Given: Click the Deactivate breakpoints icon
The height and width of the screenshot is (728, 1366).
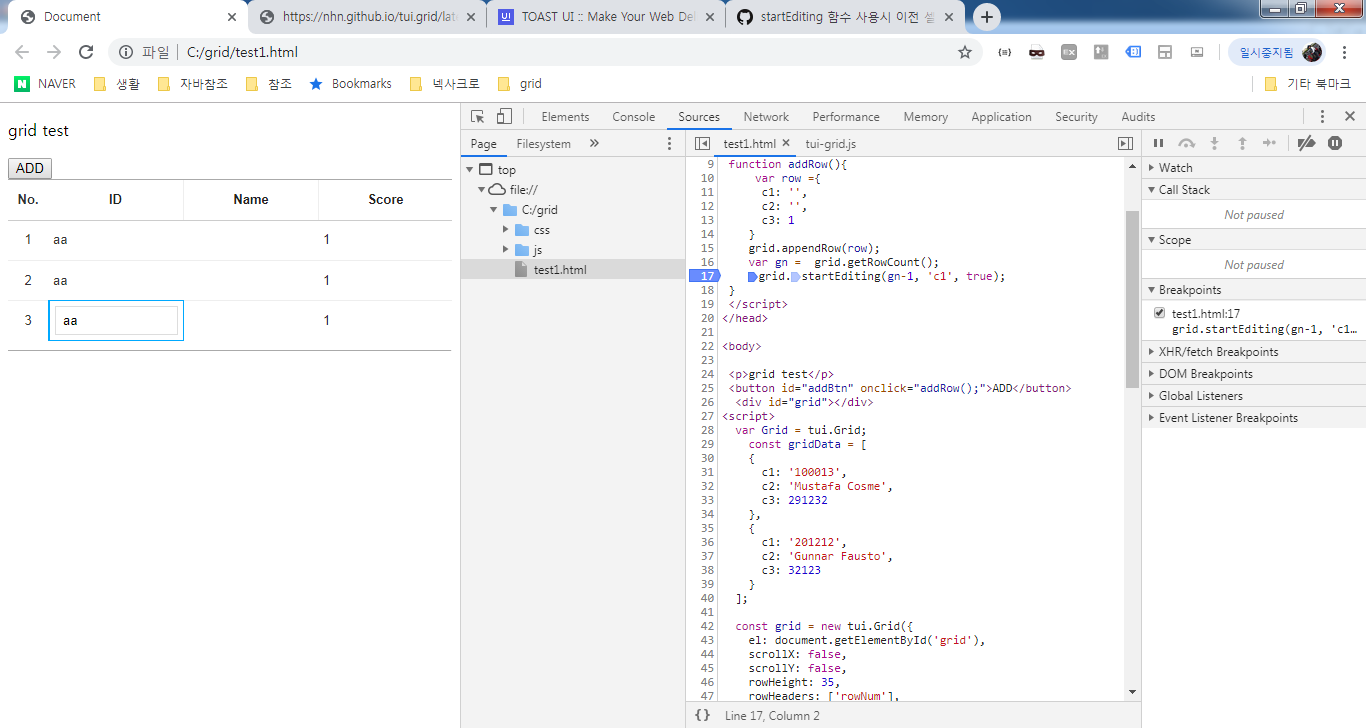Looking at the screenshot, I should pos(1306,143).
